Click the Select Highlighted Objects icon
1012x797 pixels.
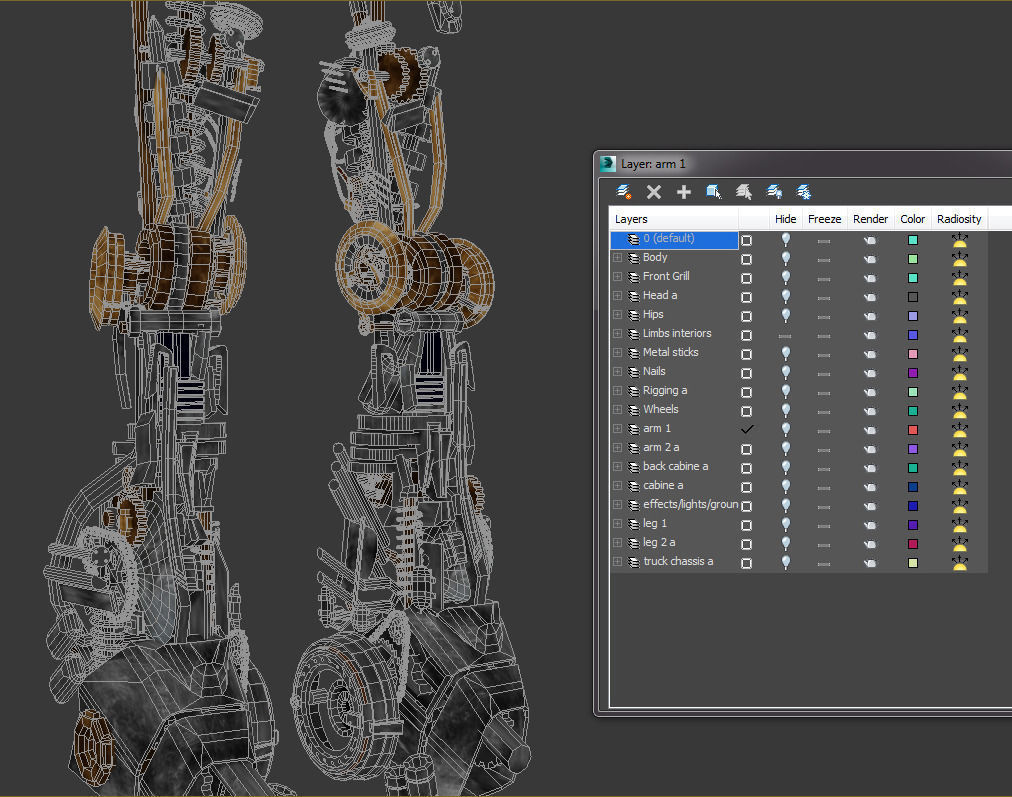(714, 192)
